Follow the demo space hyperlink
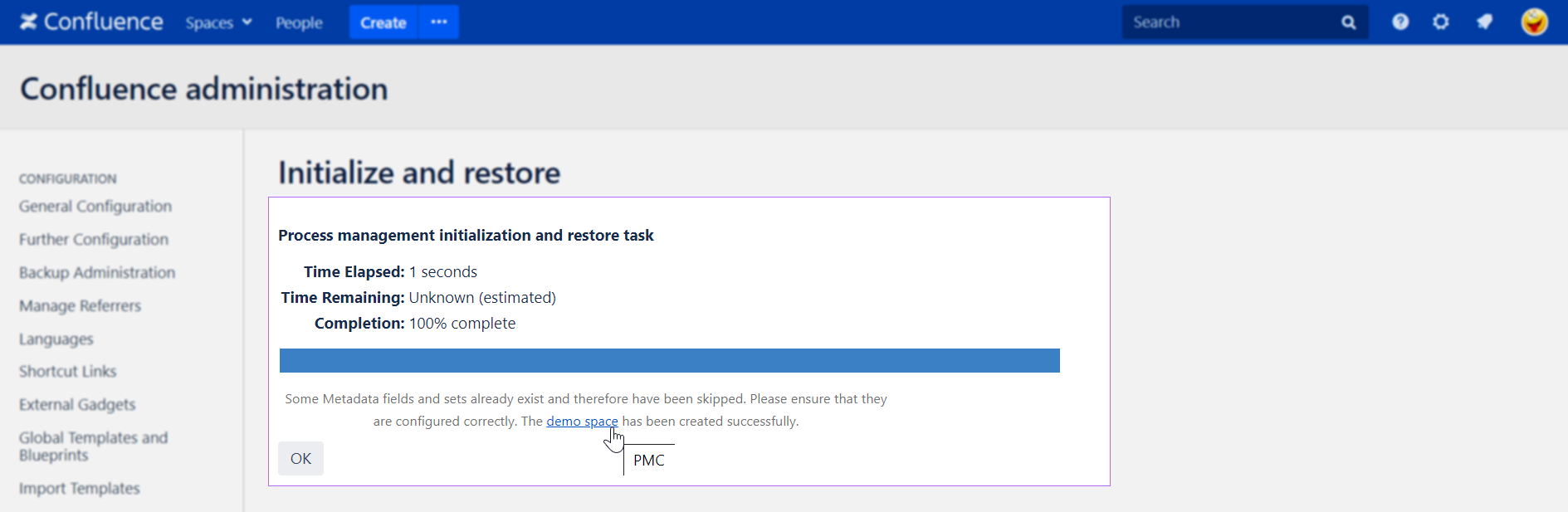The image size is (1568, 512). 582,422
